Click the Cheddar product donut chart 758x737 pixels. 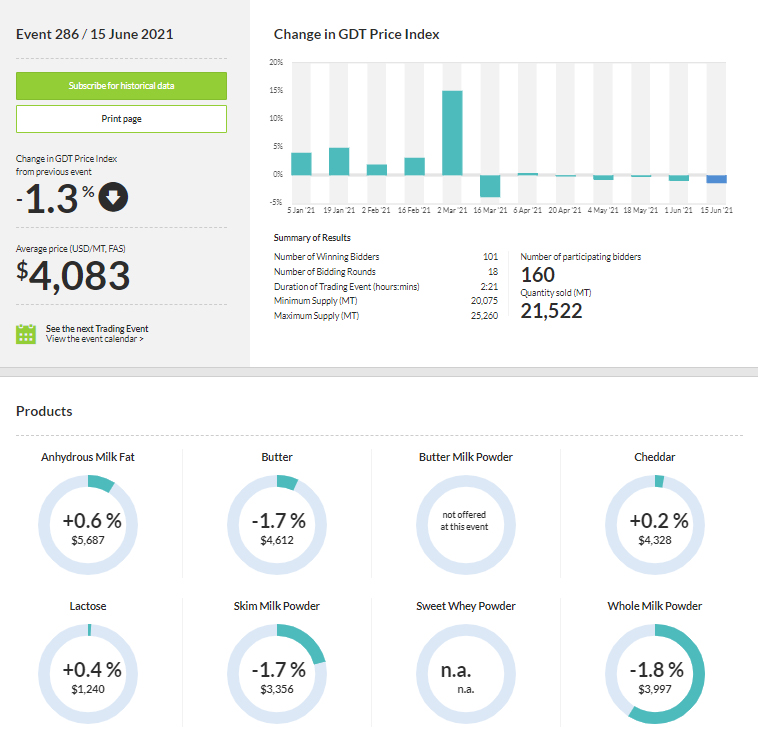coord(655,525)
